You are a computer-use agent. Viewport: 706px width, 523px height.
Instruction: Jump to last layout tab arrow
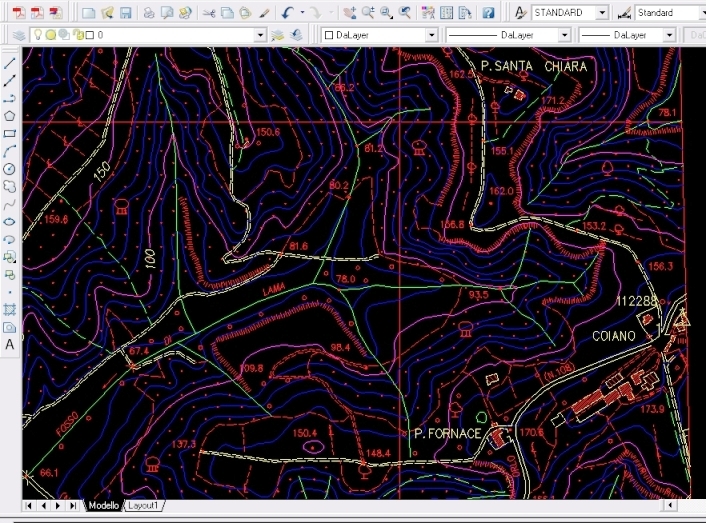click(x=72, y=505)
